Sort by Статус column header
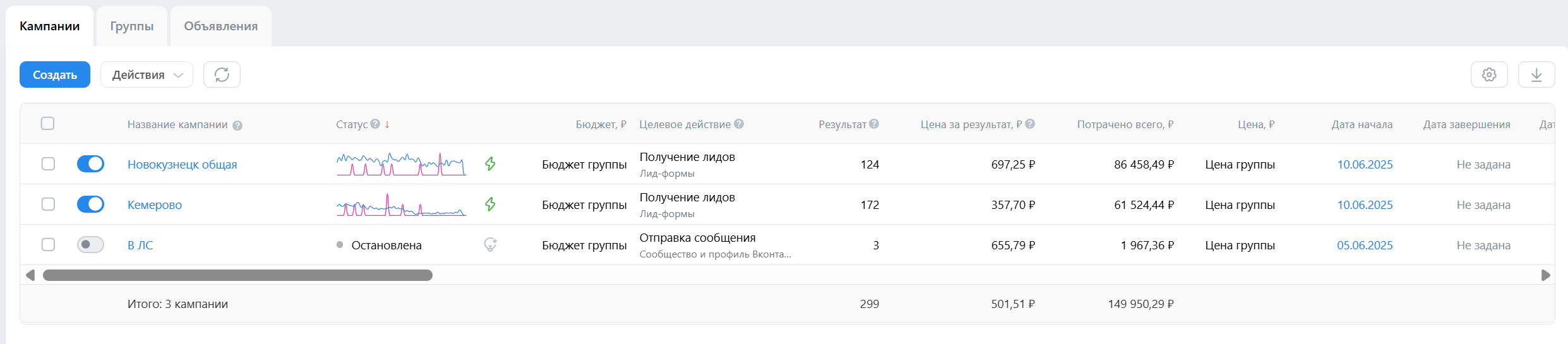The width and height of the screenshot is (1568, 344). coord(352,124)
